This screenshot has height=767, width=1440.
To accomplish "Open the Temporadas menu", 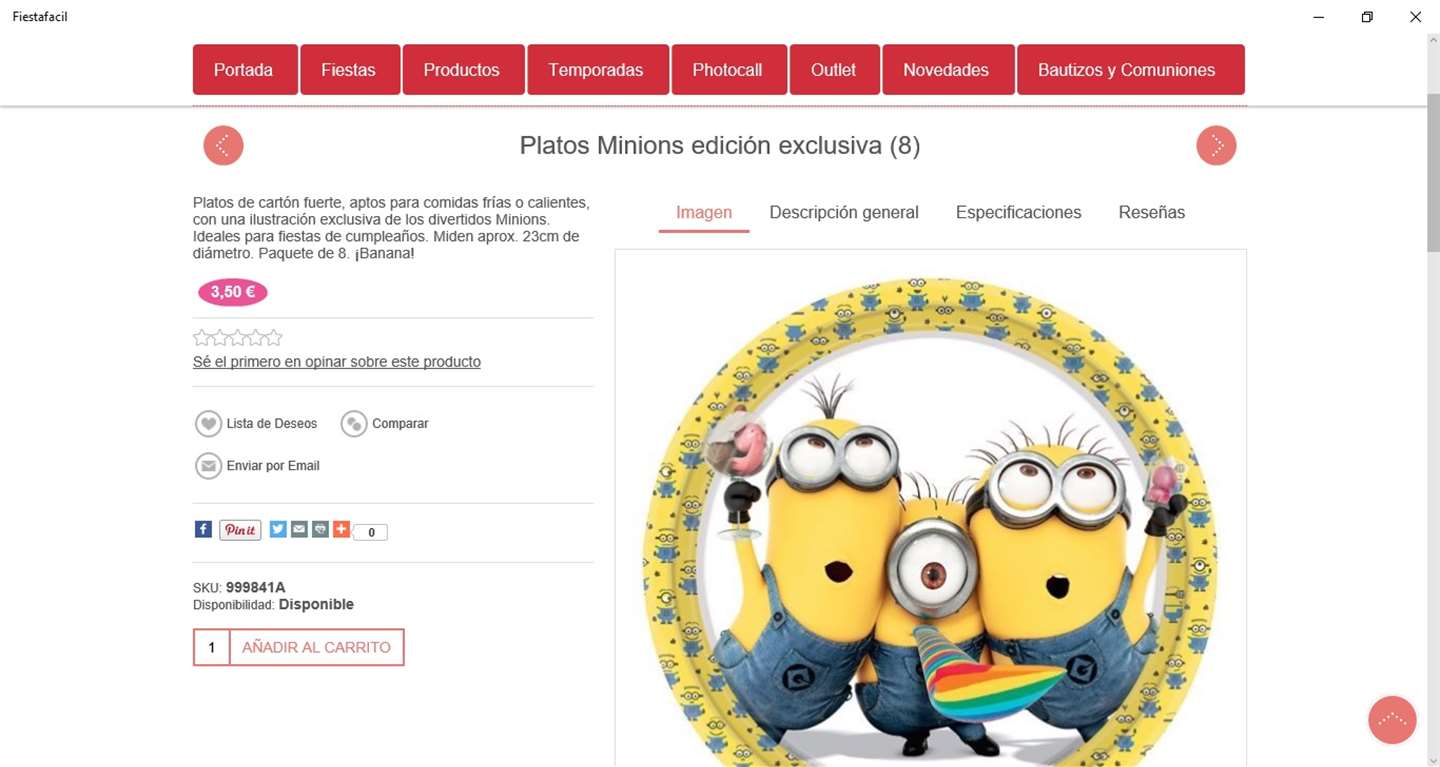I will point(597,70).
